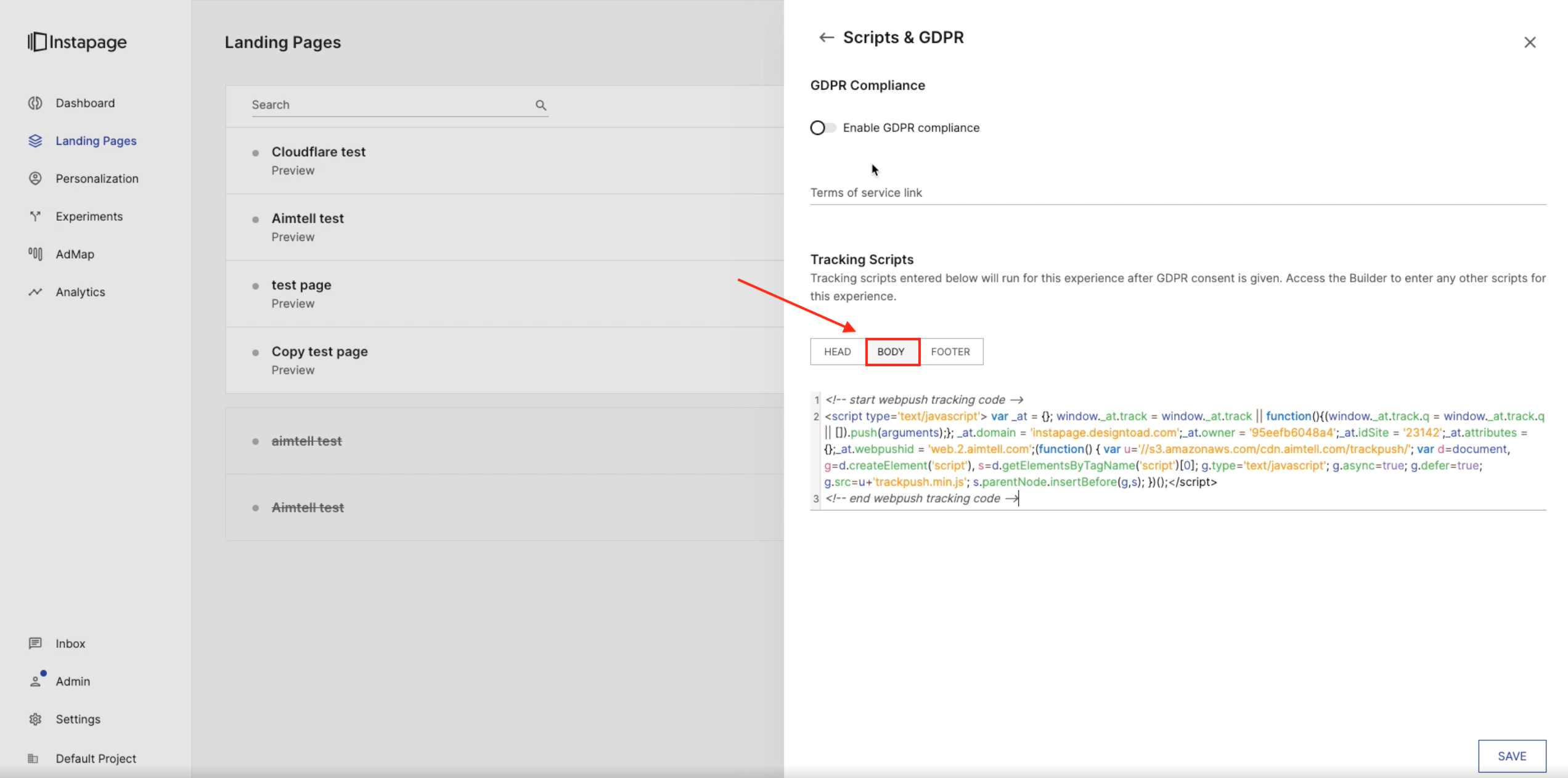Open the Admin menu item
The height and width of the screenshot is (778, 1568).
click(x=73, y=682)
